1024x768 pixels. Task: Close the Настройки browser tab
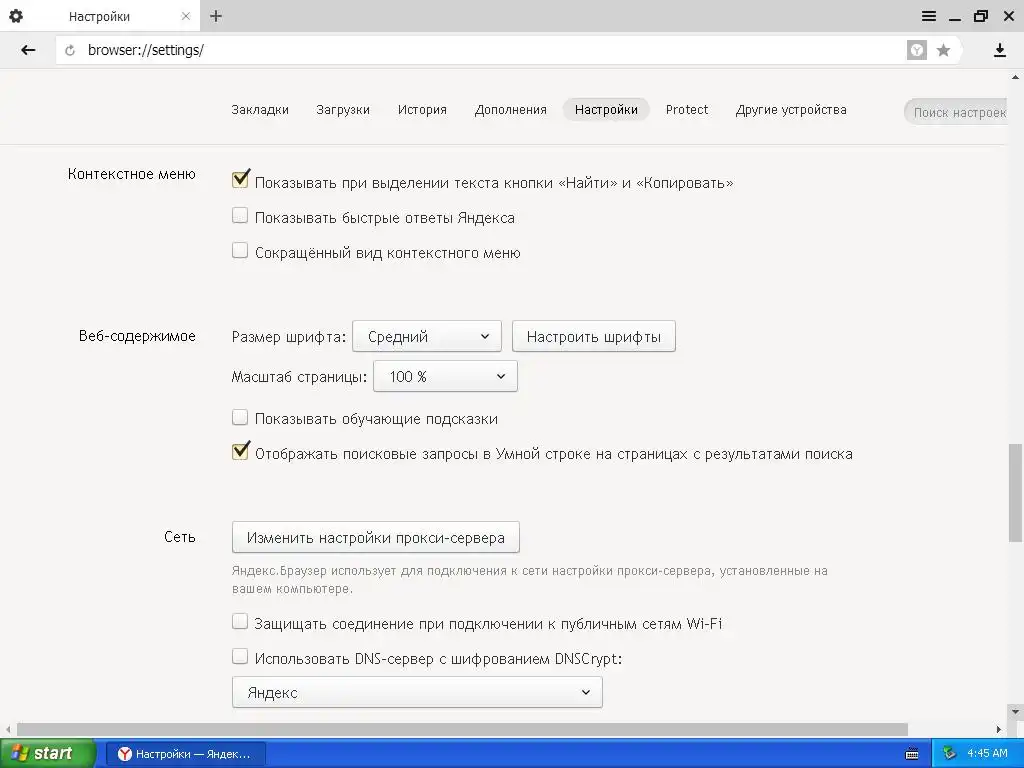tap(185, 16)
